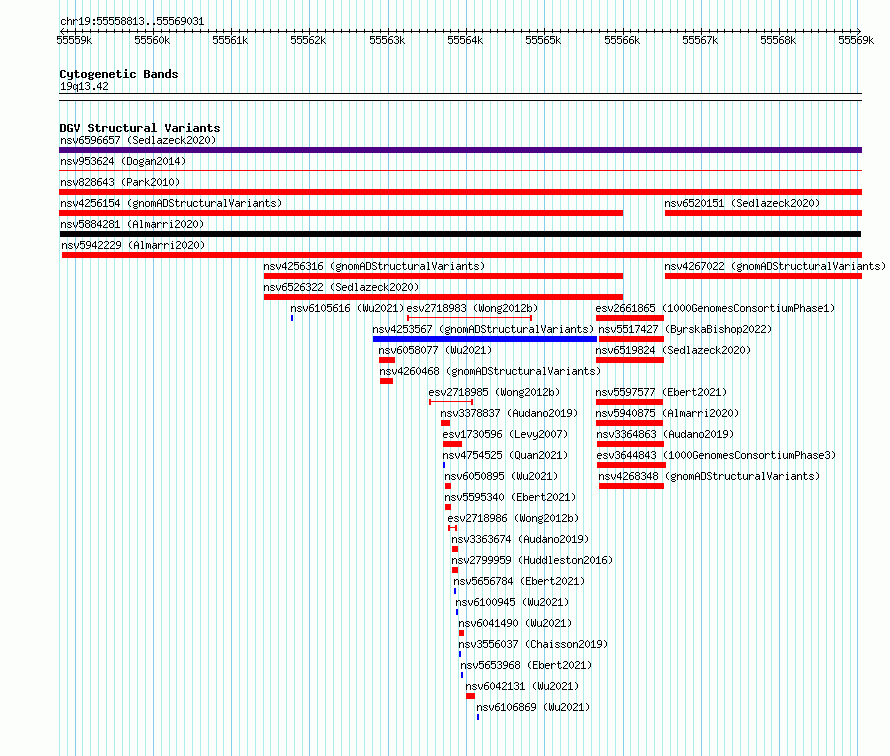
Task: Select nsv4268348 (gnomADStructuralVariants) label
Action: (710, 476)
